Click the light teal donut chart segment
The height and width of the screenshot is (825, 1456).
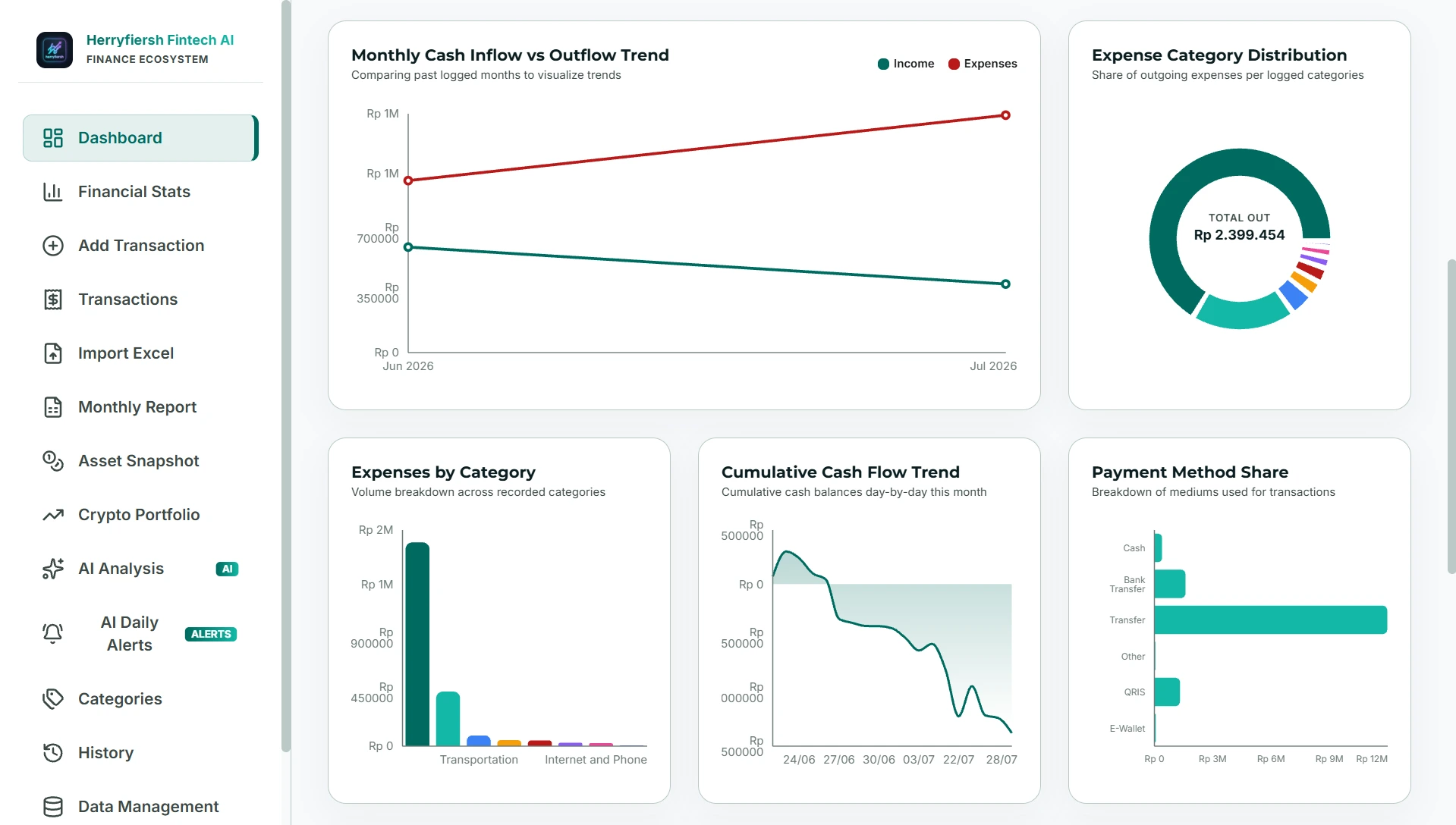[1241, 311]
